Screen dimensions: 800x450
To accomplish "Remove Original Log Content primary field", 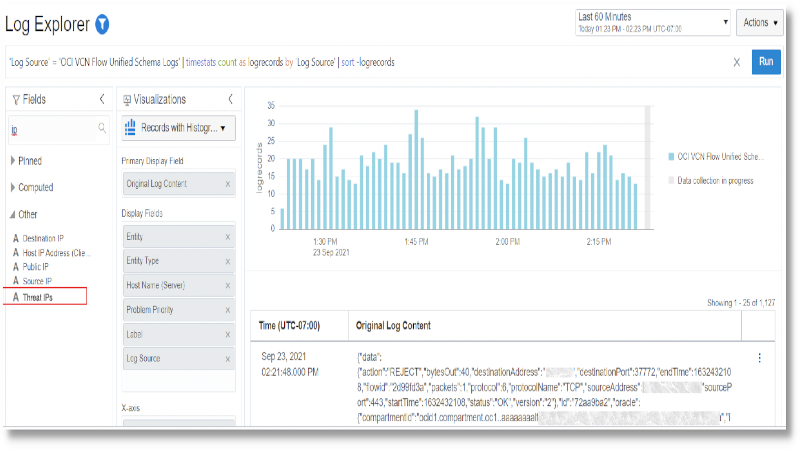I will 228,184.
